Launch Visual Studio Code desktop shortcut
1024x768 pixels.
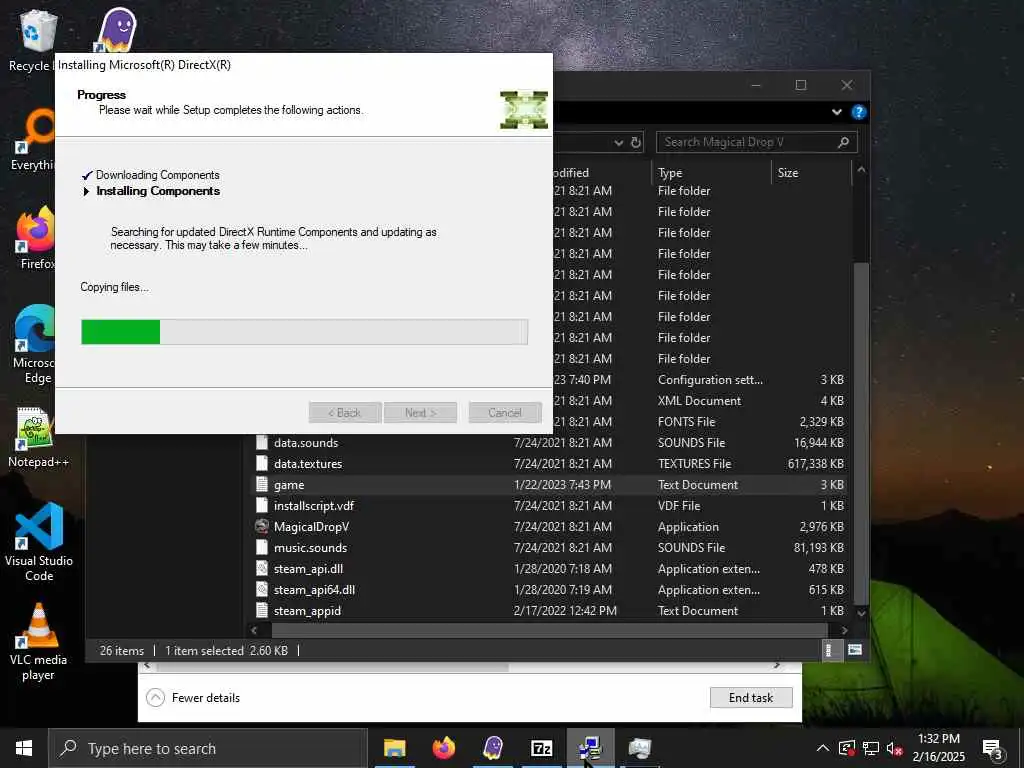click(x=39, y=542)
